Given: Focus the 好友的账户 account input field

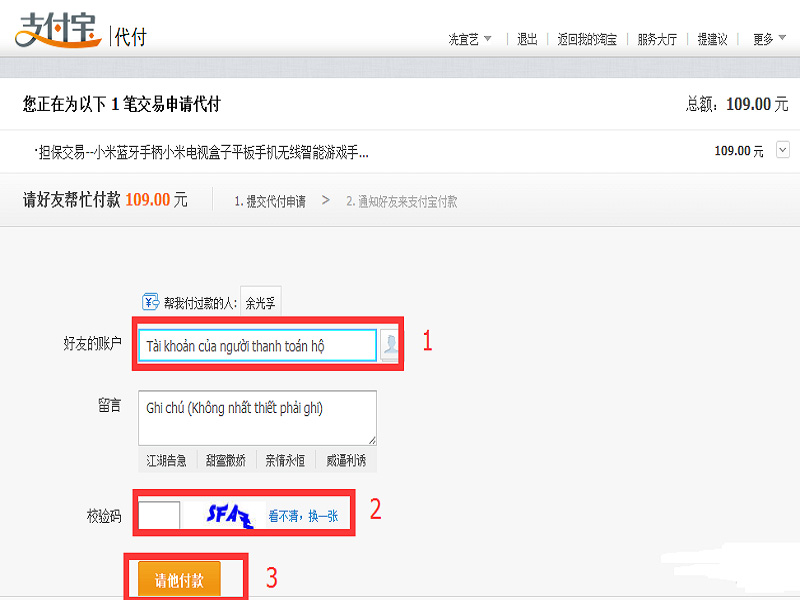Looking at the screenshot, I should 257,345.
